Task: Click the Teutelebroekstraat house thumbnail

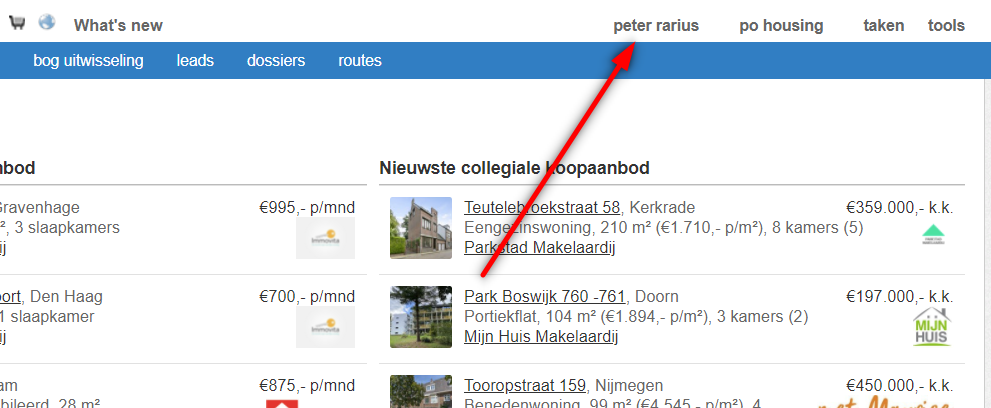Action: (x=421, y=228)
